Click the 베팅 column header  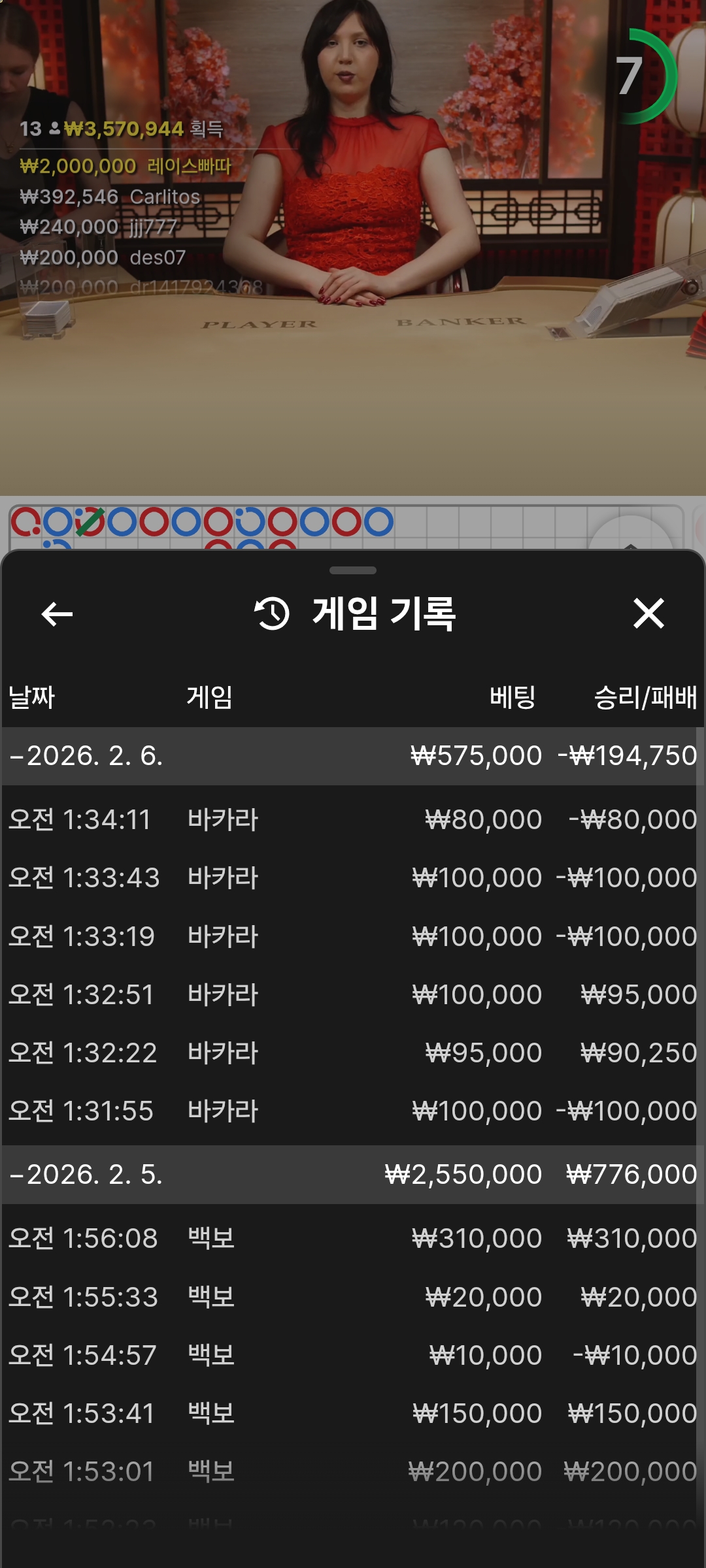(513, 697)
